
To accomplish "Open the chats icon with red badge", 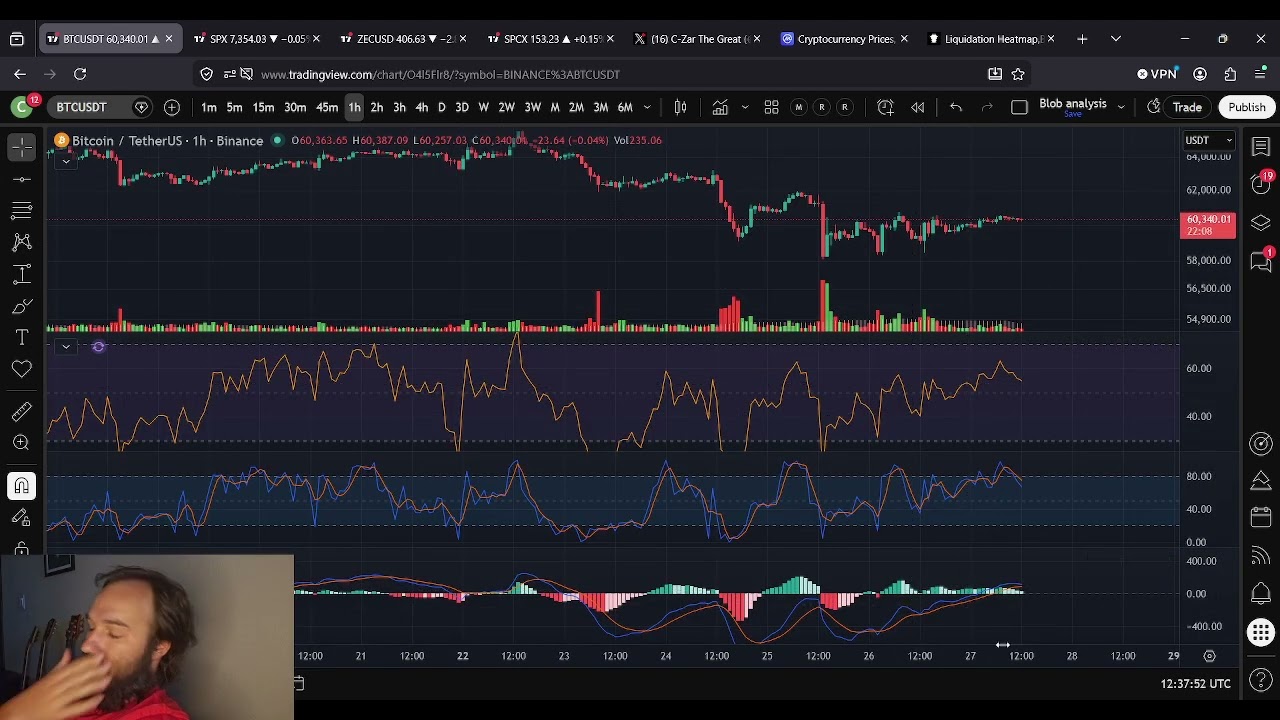I will pyautogui.click(x=1261, y=261).
